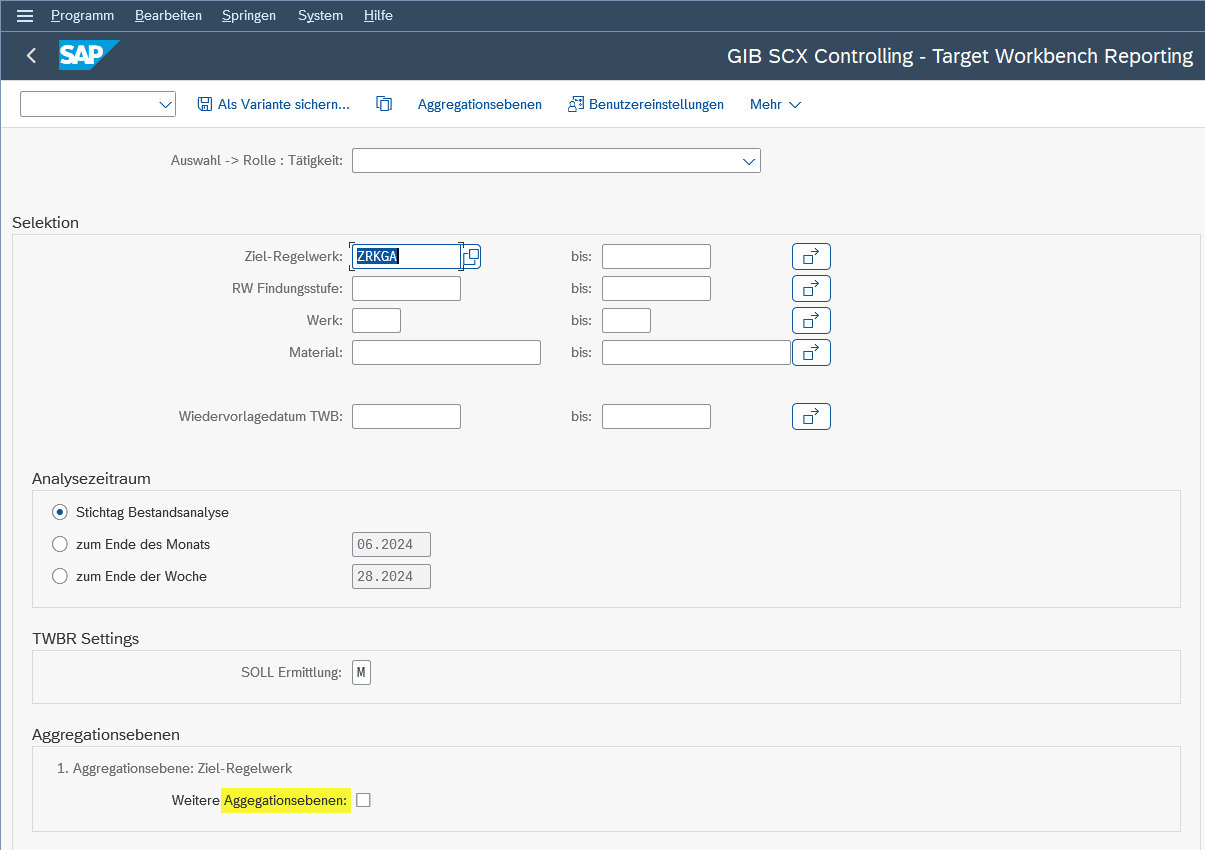The height and width of the screenshot is (850, 1205).
Task: Select Stichtag Bestandsanalyse radio button
Action: [x=60, y=512]
